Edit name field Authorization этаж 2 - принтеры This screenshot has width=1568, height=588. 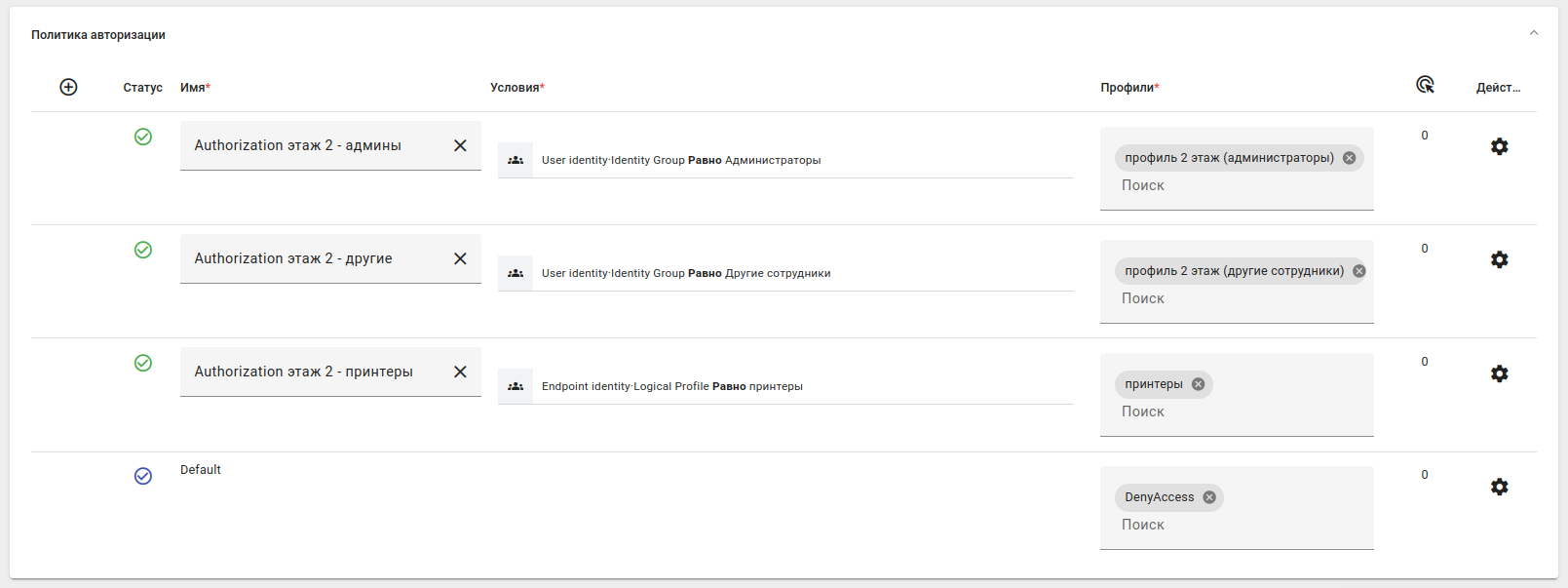point(303,372)
